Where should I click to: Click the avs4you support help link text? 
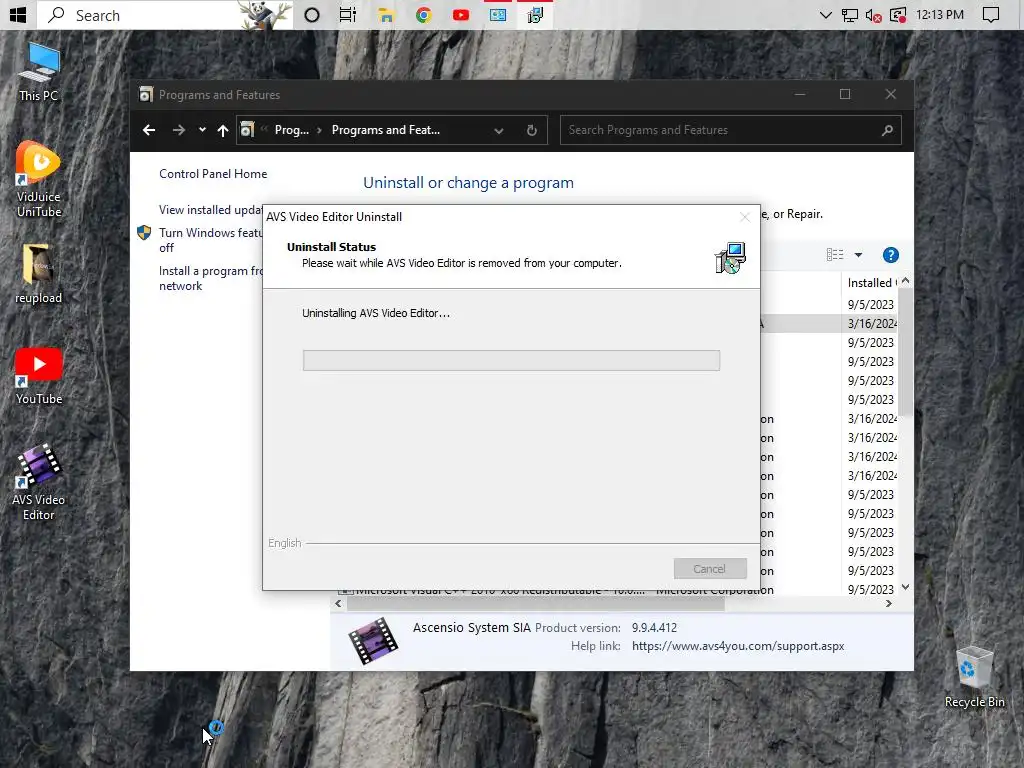click(x=738, y=646)
